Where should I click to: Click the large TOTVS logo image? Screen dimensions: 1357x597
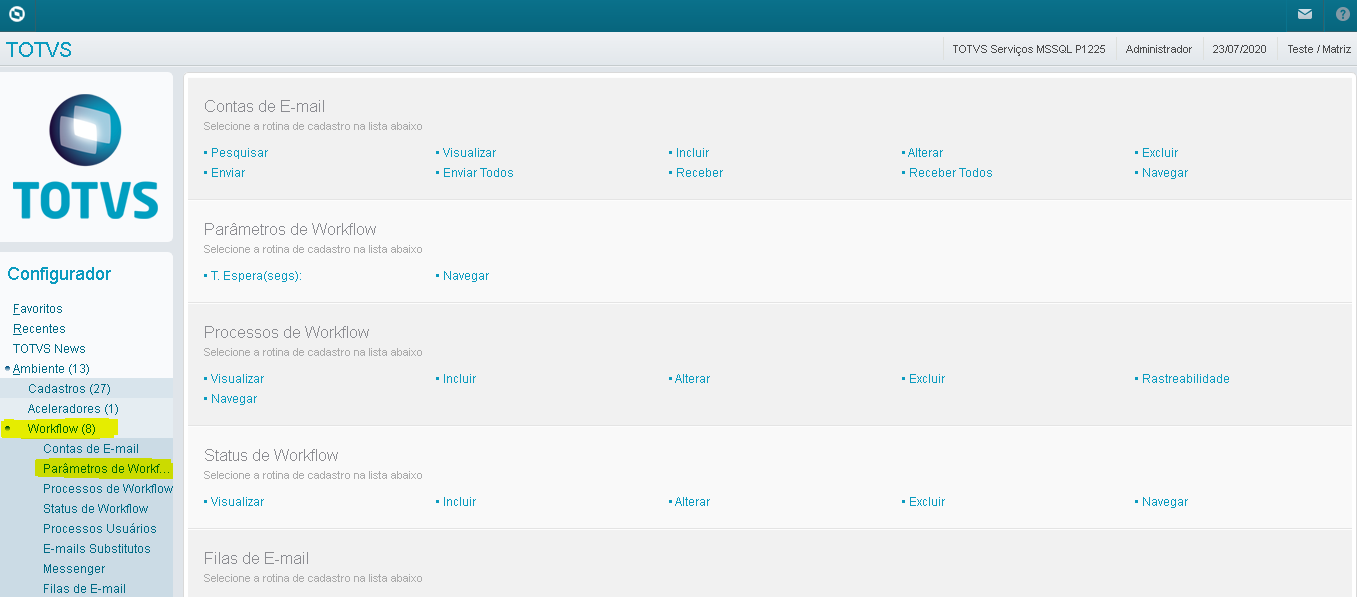[x=86, y=156]
